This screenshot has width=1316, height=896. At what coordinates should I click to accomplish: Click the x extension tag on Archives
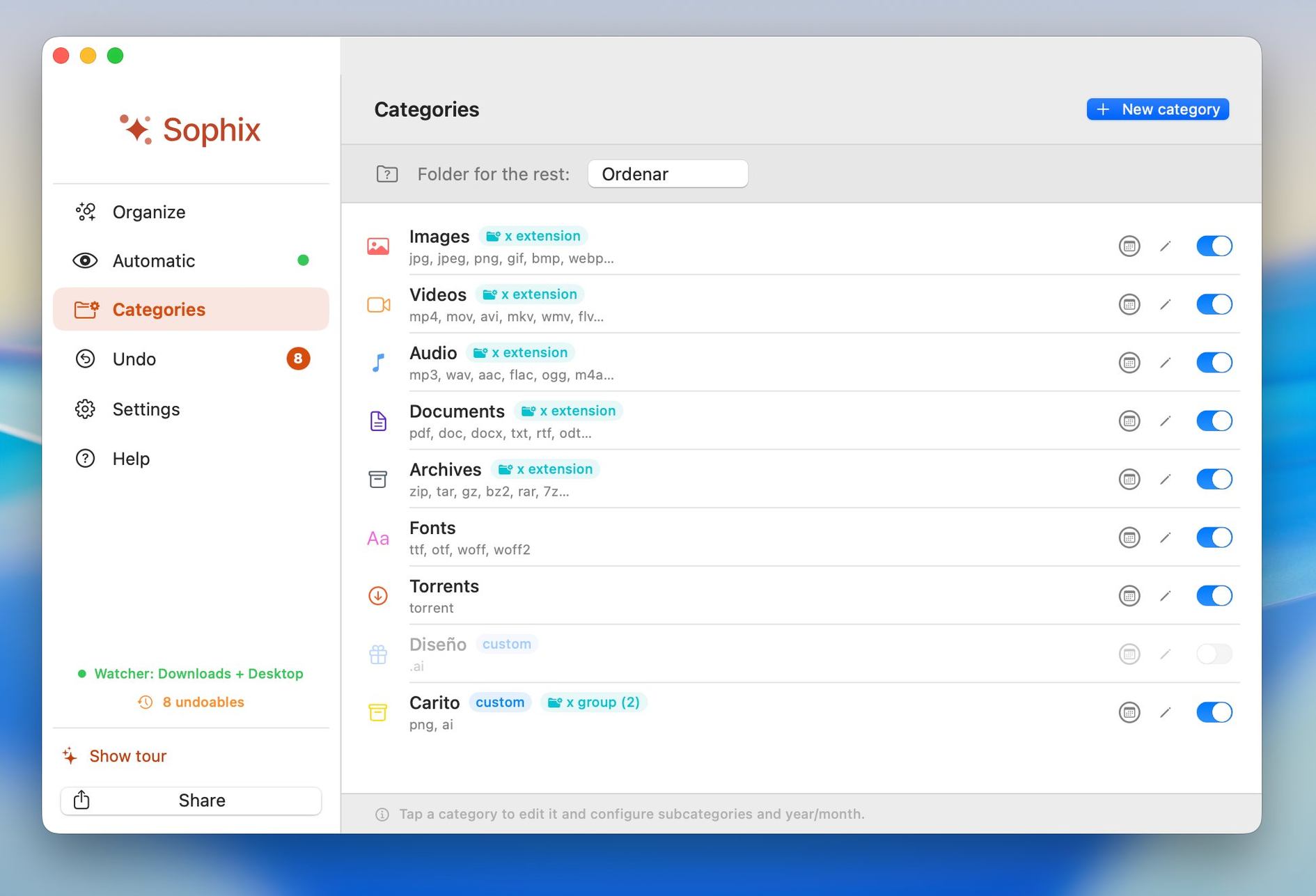[x=545, y=469]
